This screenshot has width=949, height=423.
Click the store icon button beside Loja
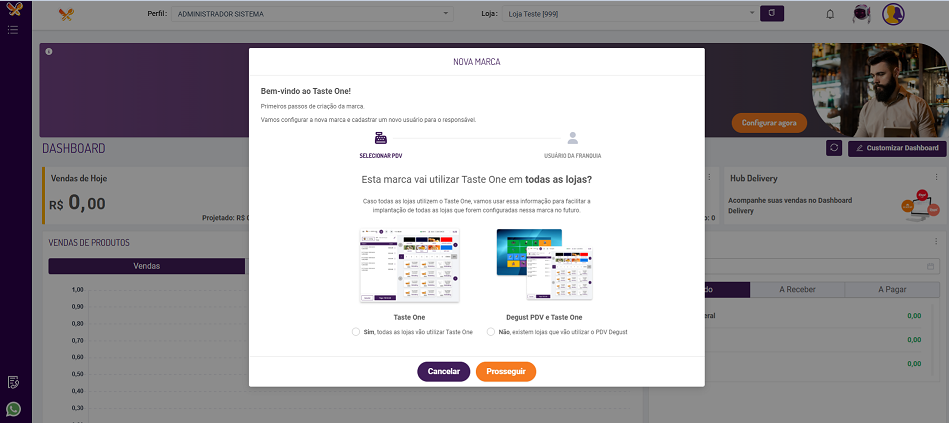(x=772, y=13)
